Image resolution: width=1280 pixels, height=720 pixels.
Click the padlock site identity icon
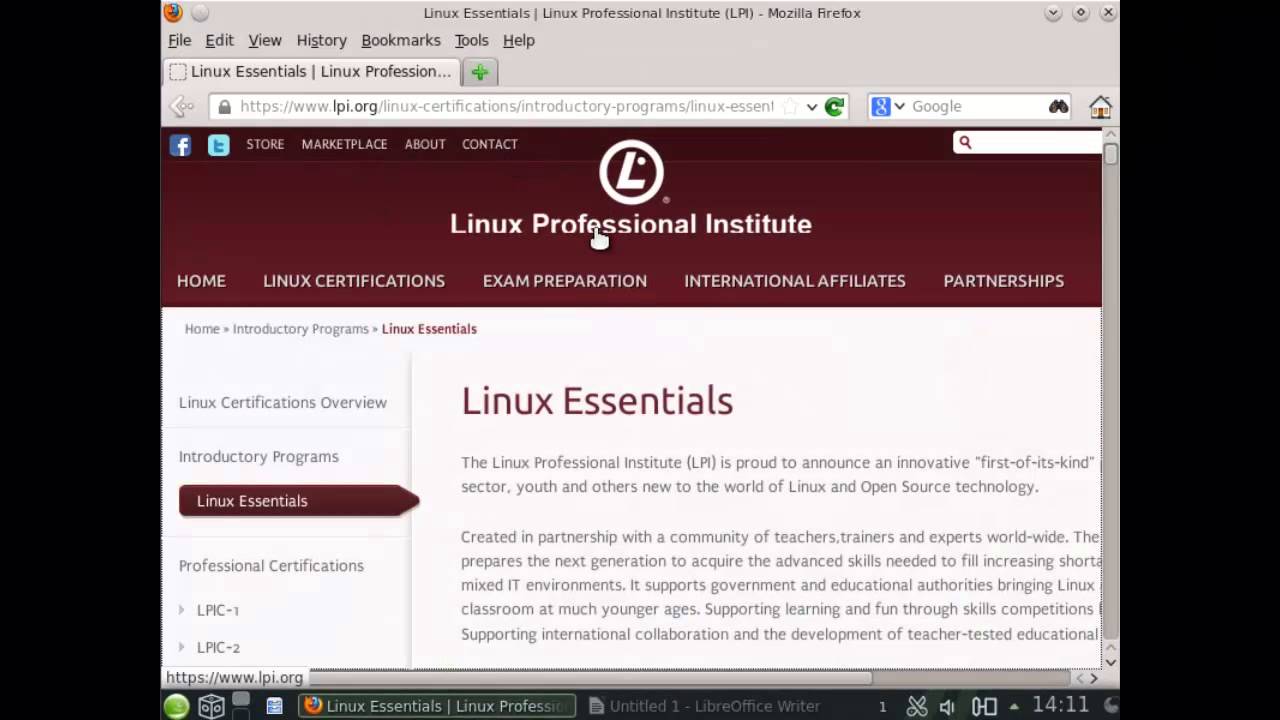pyautogui.click(x=224, y=107)
